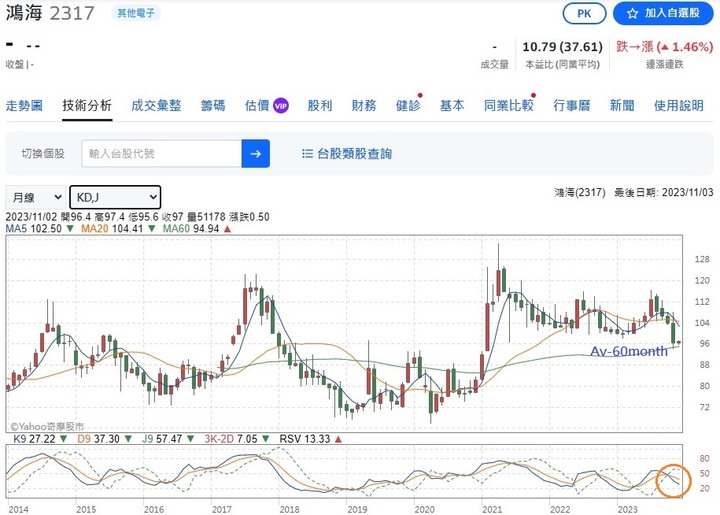
Task: Open the 籌碼 tab
Action: click(x=213, y=106)
